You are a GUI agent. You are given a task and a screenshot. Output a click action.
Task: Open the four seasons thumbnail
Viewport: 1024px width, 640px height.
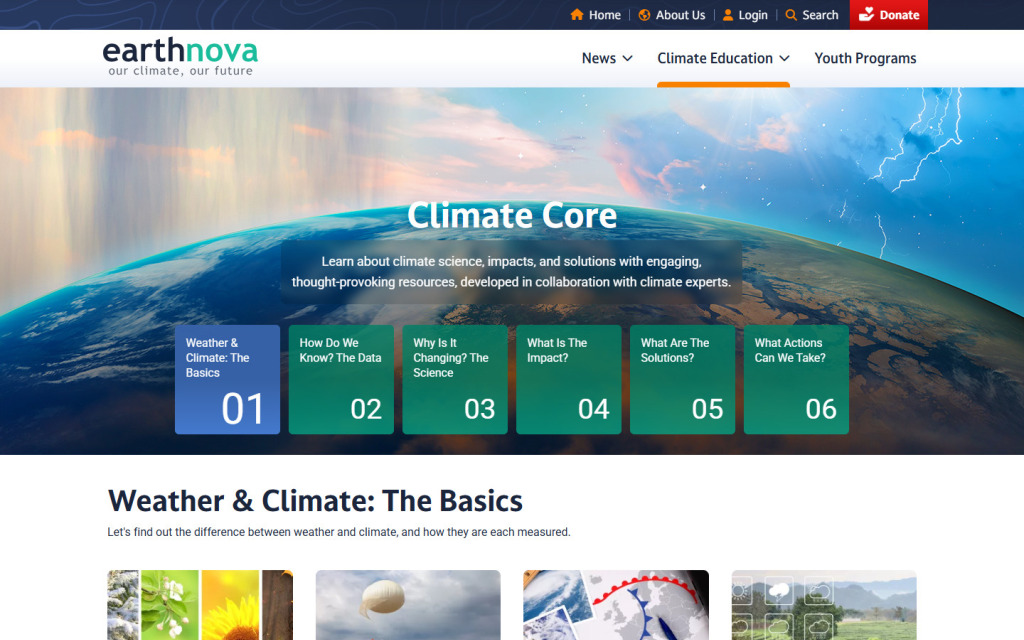tap(200, 605)
